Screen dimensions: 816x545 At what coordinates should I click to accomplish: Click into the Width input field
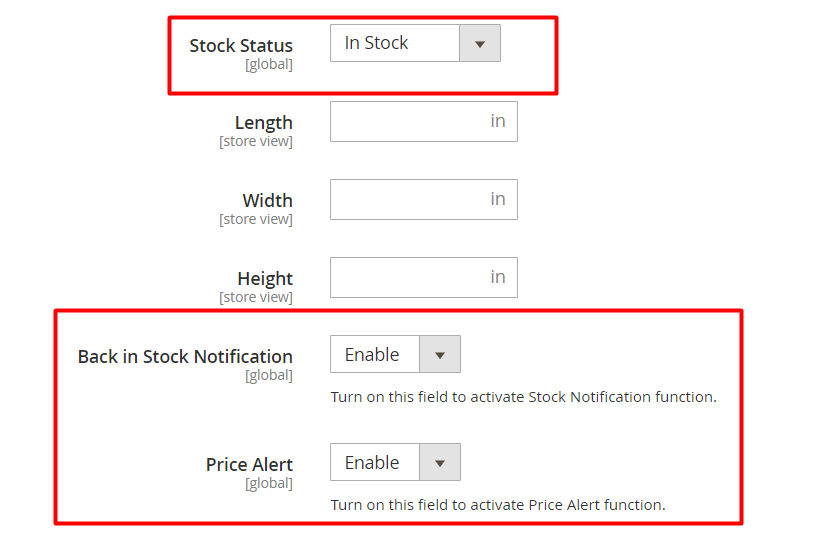click(405, 200)
